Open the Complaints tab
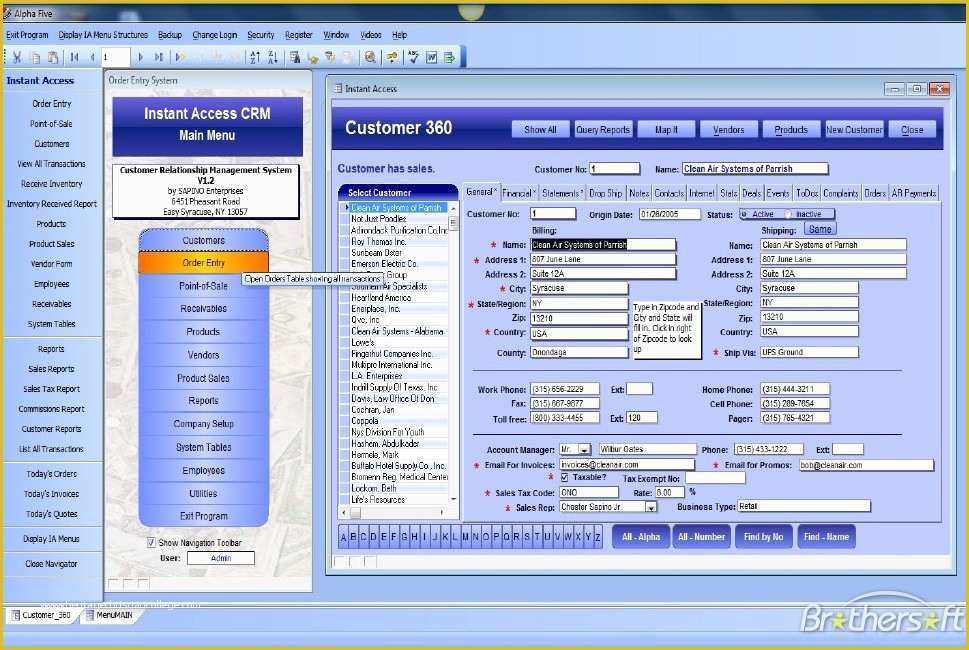969x650 pixels. point(840,193)
